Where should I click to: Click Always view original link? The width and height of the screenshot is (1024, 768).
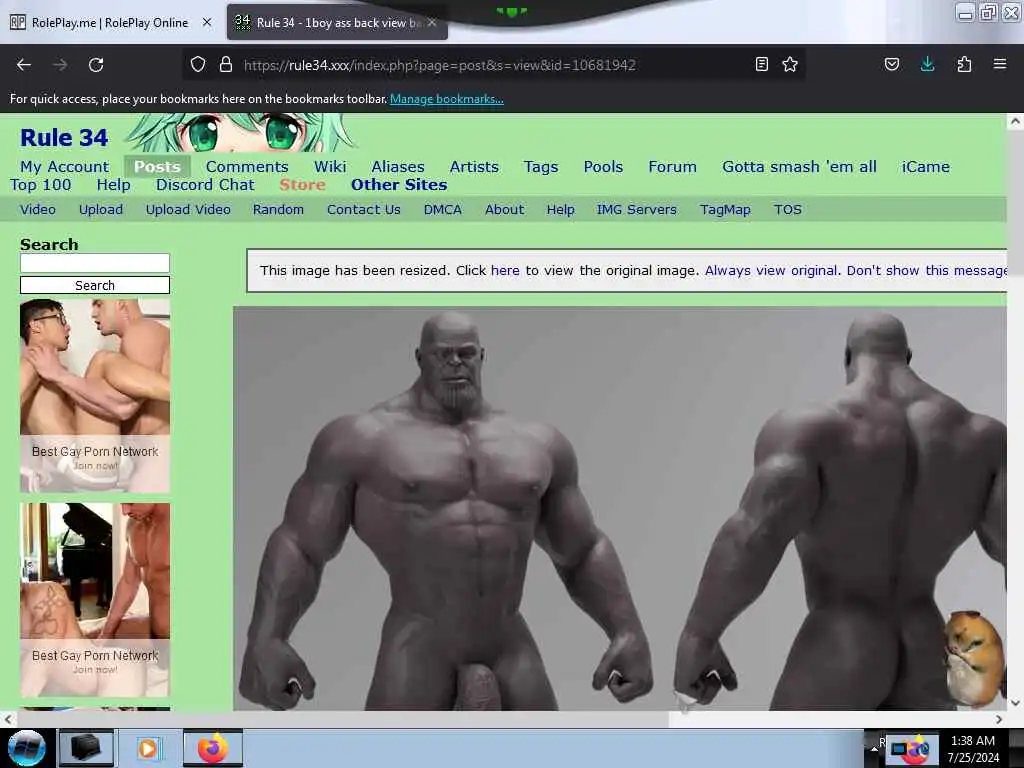coord(771,270)
